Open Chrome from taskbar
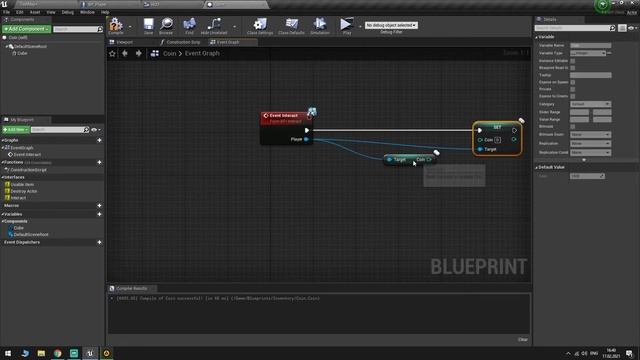The width and height of the screenshot is (640, 360). [58, 353]
